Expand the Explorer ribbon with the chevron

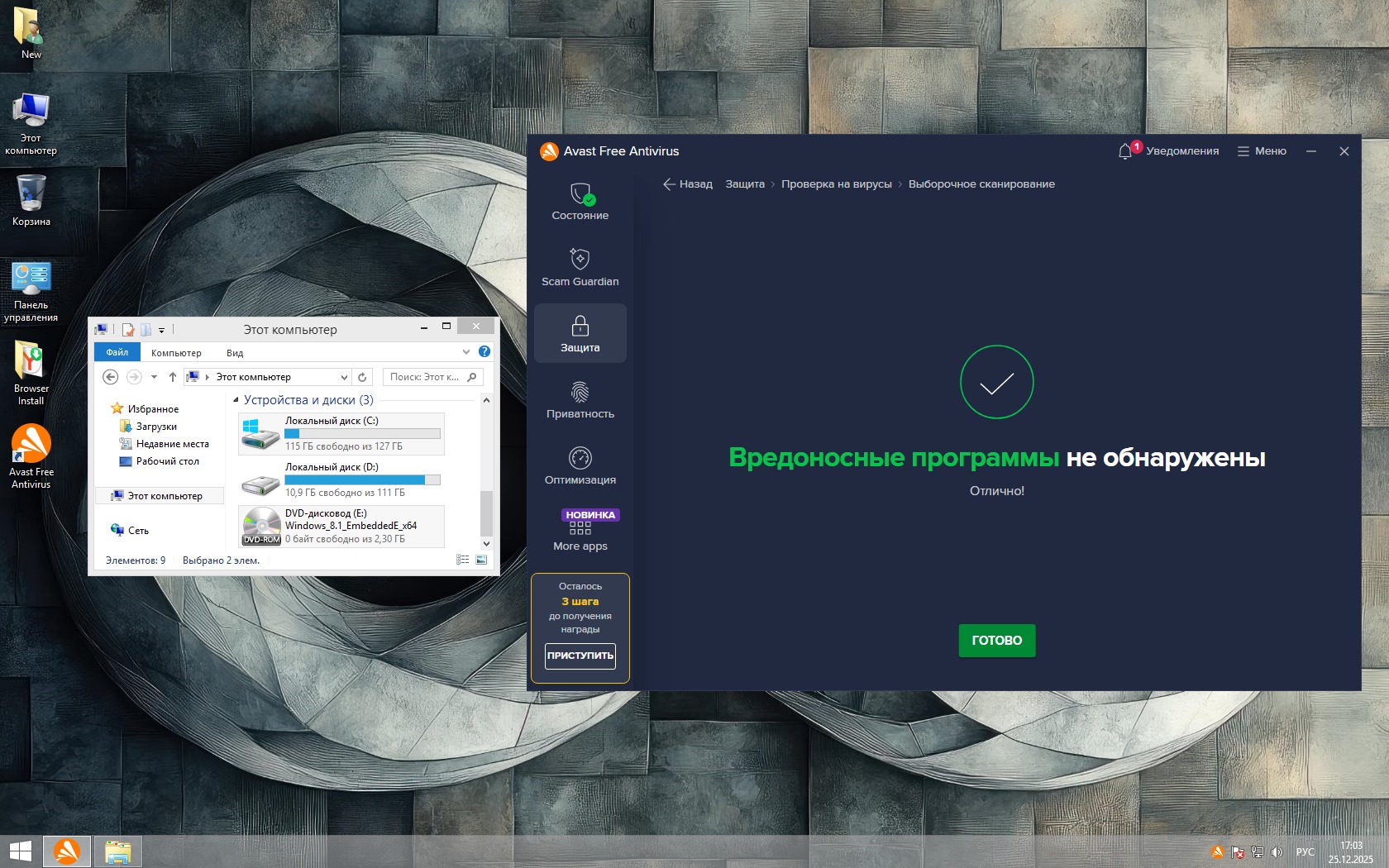[x=466, y=352]
